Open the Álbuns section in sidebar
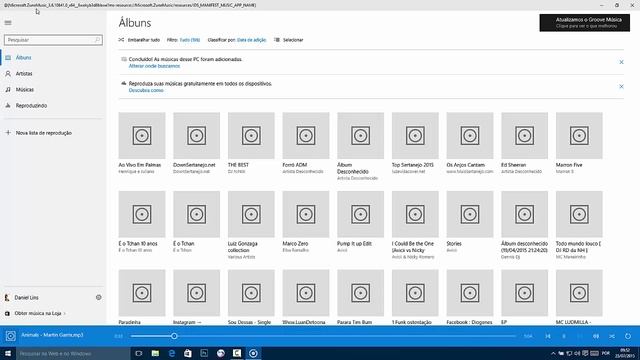This screenshot has height=360, width=640. coord(53,58)
